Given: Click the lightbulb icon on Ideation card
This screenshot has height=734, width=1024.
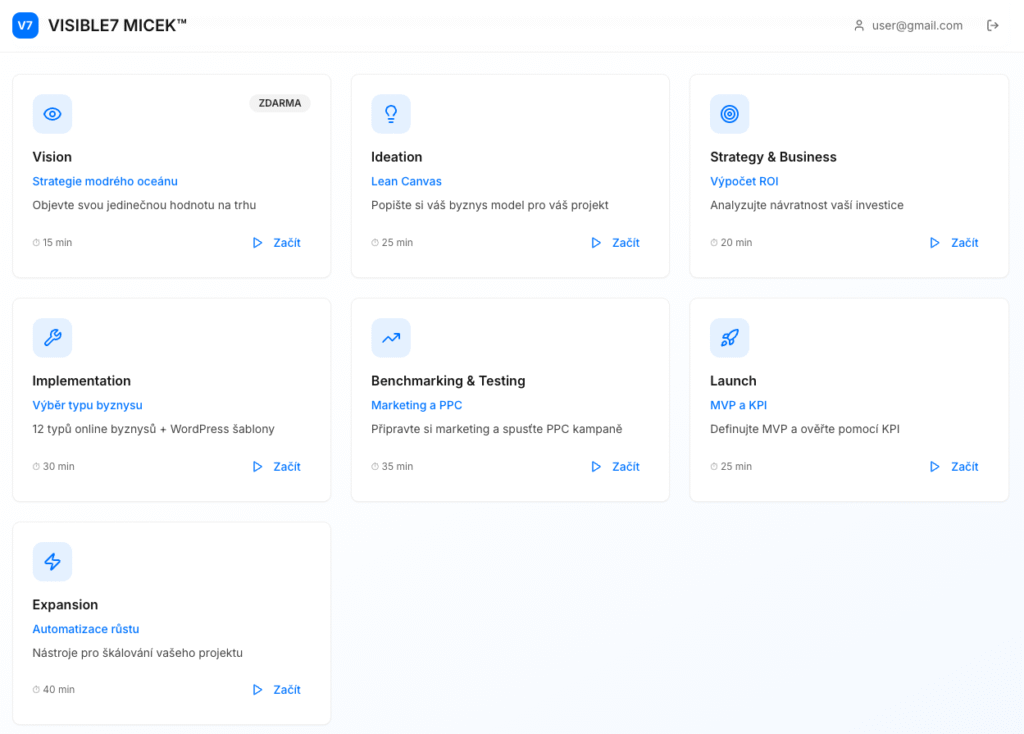Looking at the screenshot, I should [x=391, y=114].
